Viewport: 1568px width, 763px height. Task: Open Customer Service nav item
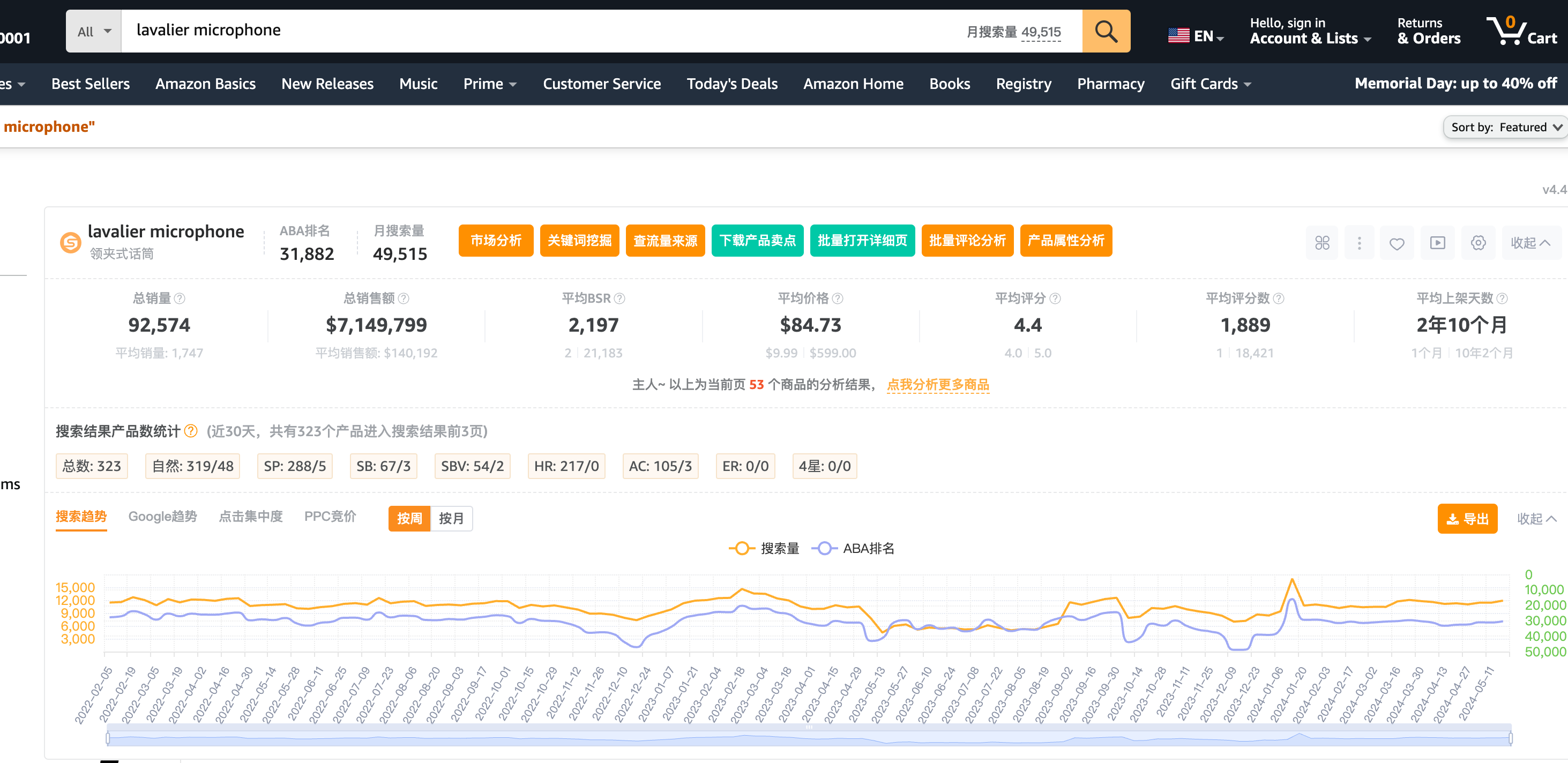[601, 84]
